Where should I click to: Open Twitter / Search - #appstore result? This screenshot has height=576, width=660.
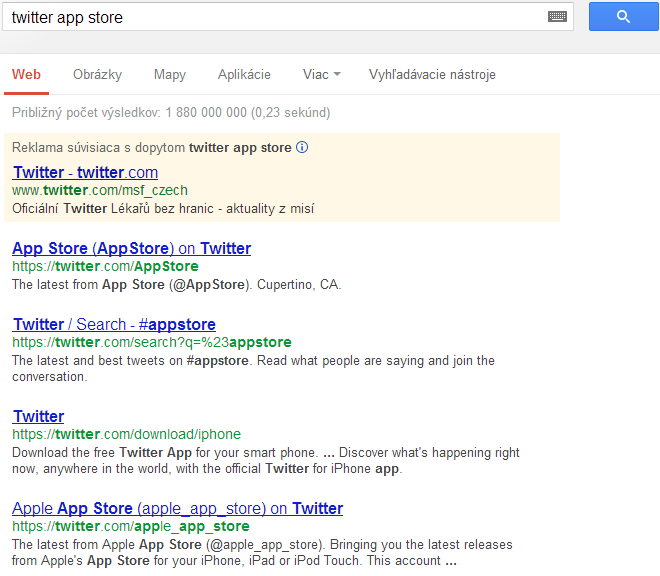114,324
